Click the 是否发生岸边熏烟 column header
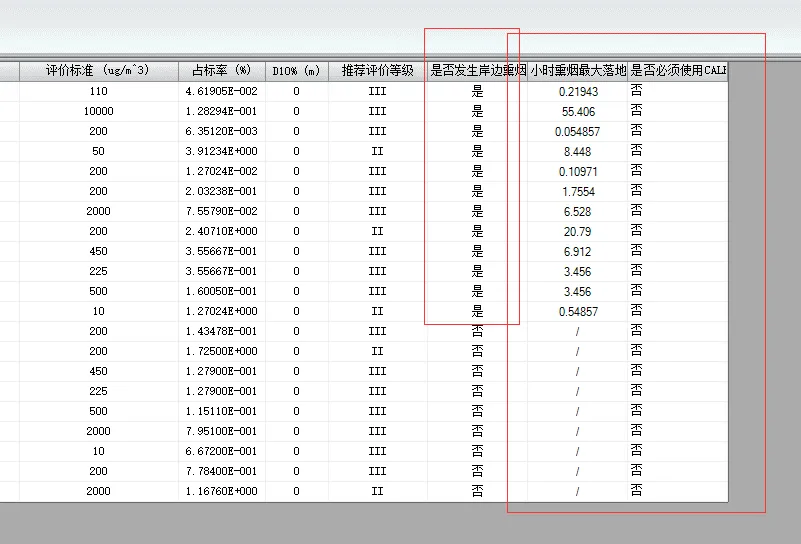This screenshot has height=544, width=801. [x=477, y=70]
